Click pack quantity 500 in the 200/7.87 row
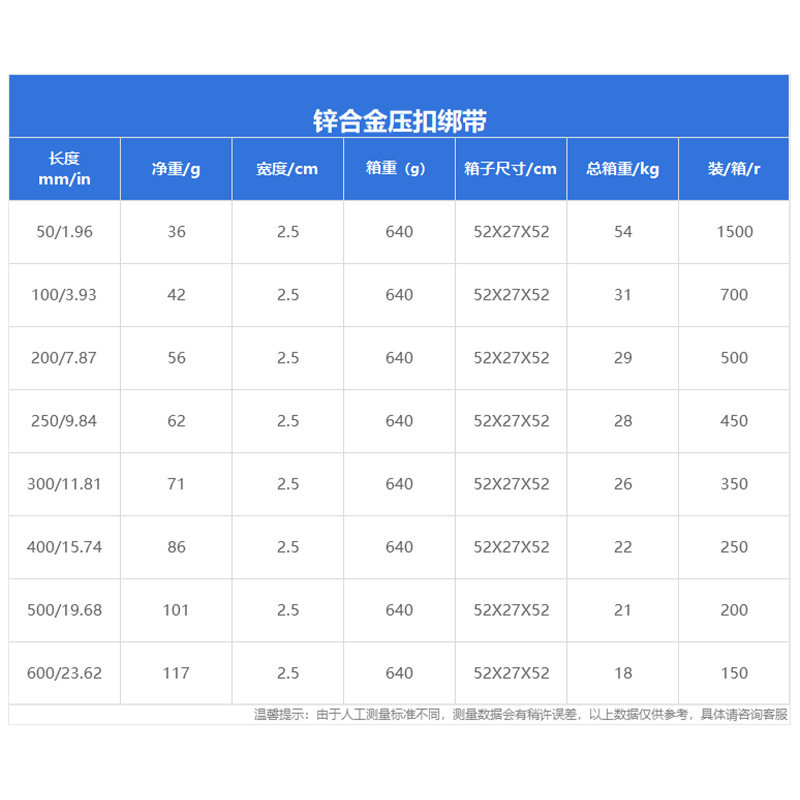This screenshot has width=800, height=800. [734, 358]
